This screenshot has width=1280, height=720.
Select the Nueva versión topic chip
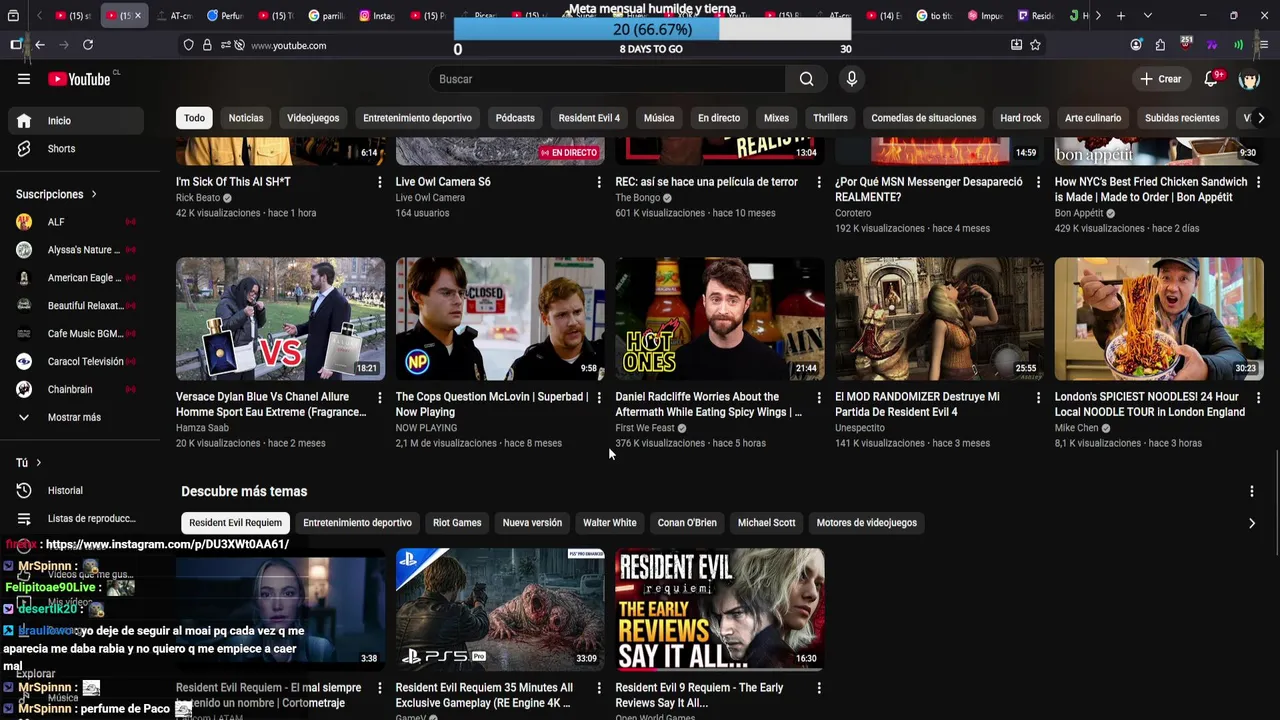[x=532, y=523]
